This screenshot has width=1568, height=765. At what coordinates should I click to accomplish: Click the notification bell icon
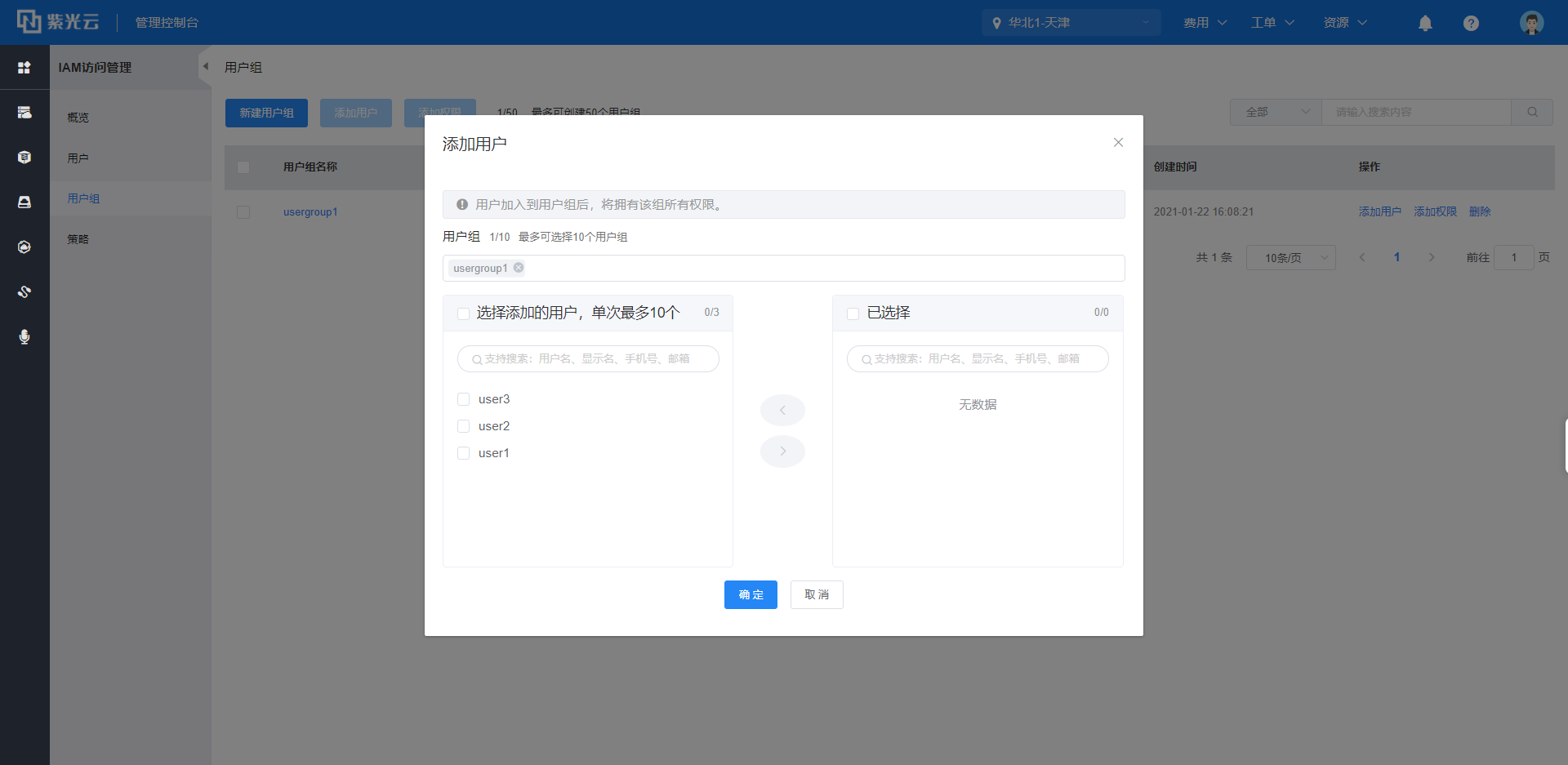(x=1425, y=23)
